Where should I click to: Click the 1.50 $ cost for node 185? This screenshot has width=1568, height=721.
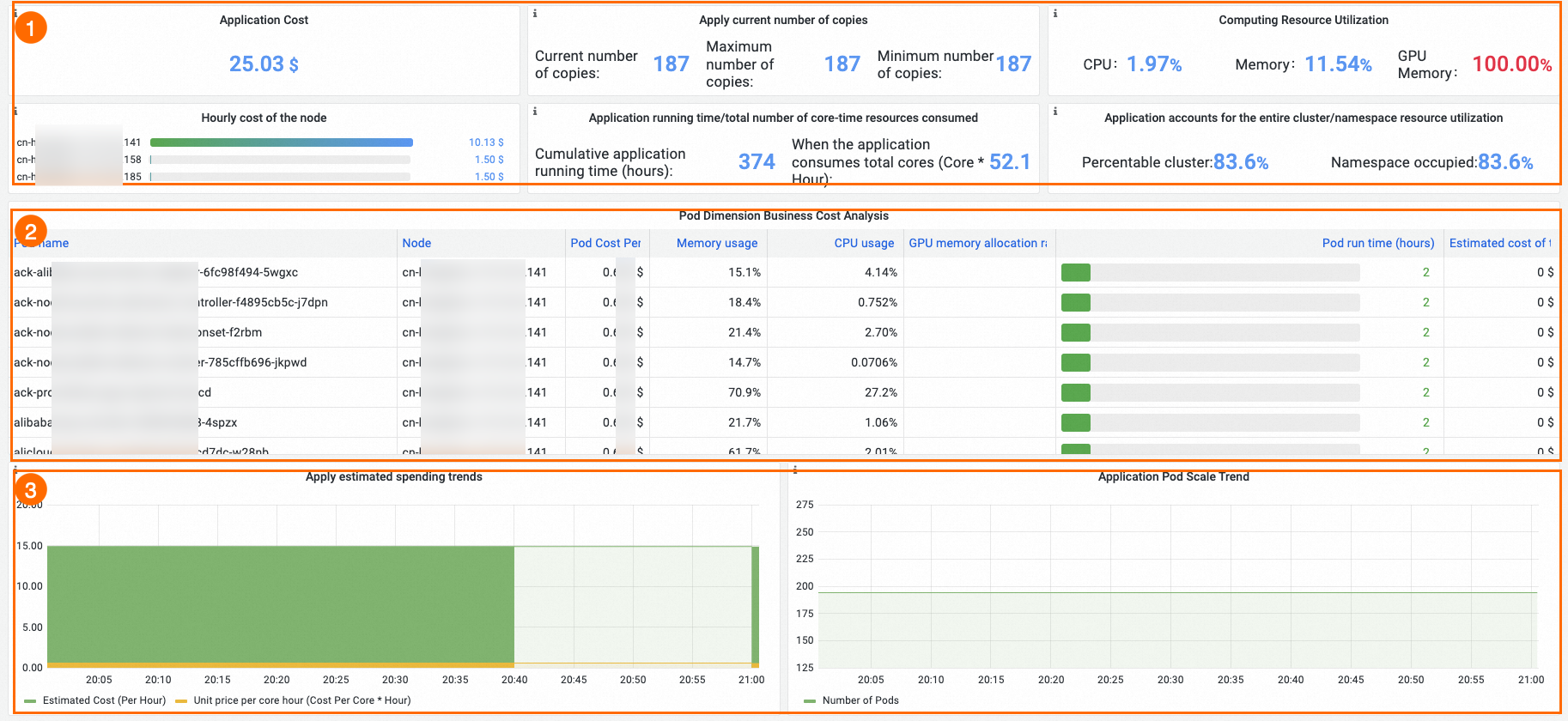tap(489, 177)
